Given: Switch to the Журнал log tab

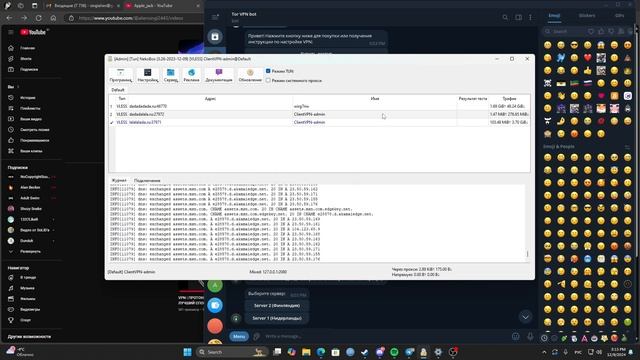Looking at the screenshot, I should pos(119,180).
